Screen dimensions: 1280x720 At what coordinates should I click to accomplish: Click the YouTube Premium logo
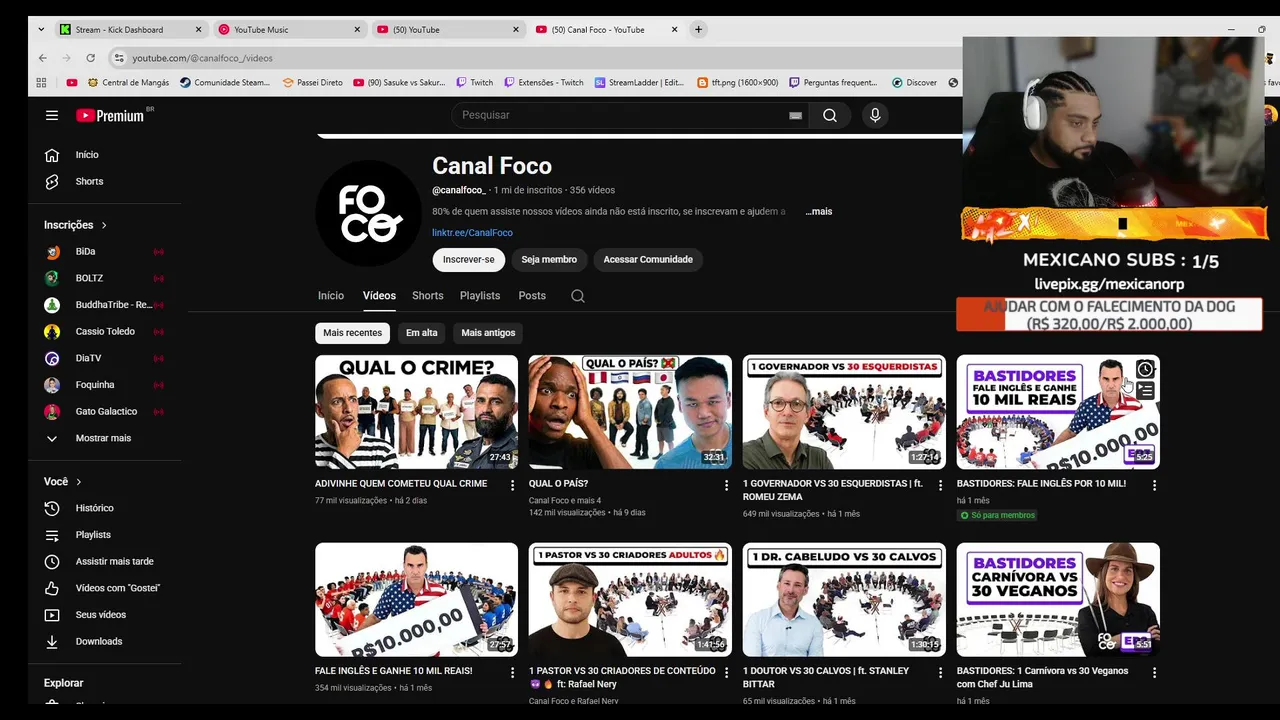(110, 115)
